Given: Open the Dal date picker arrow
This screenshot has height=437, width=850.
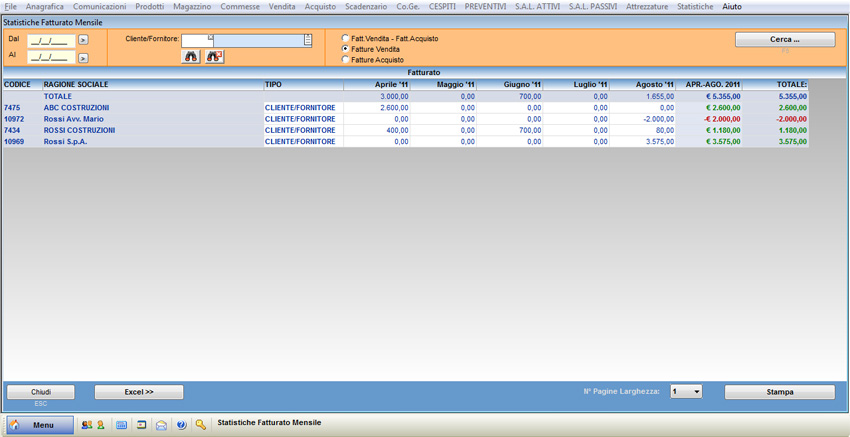Looking at the screenshot, I should (x=83, y=41).
